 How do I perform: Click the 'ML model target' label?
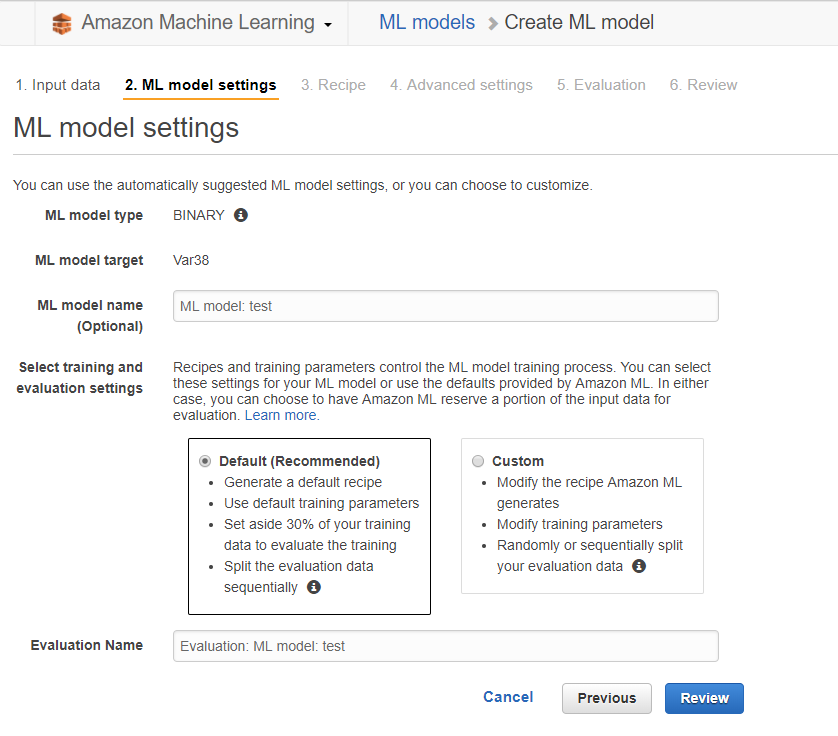[89, 260]
